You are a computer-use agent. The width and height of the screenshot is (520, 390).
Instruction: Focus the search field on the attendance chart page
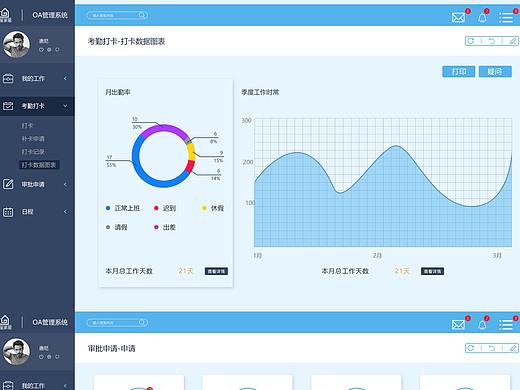pyautogui.click(x=117, y=15)
